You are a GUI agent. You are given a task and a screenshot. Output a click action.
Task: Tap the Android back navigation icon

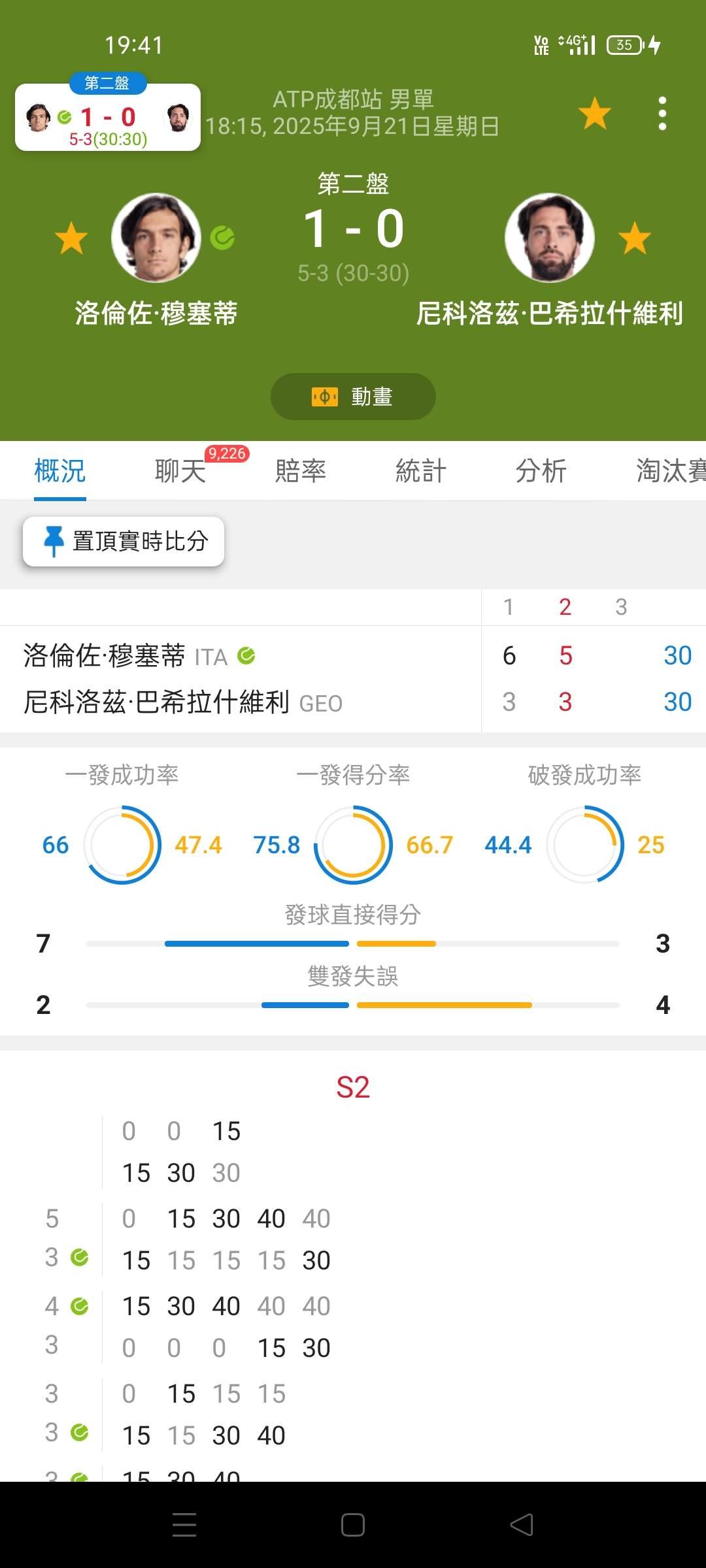point(522,1525)
